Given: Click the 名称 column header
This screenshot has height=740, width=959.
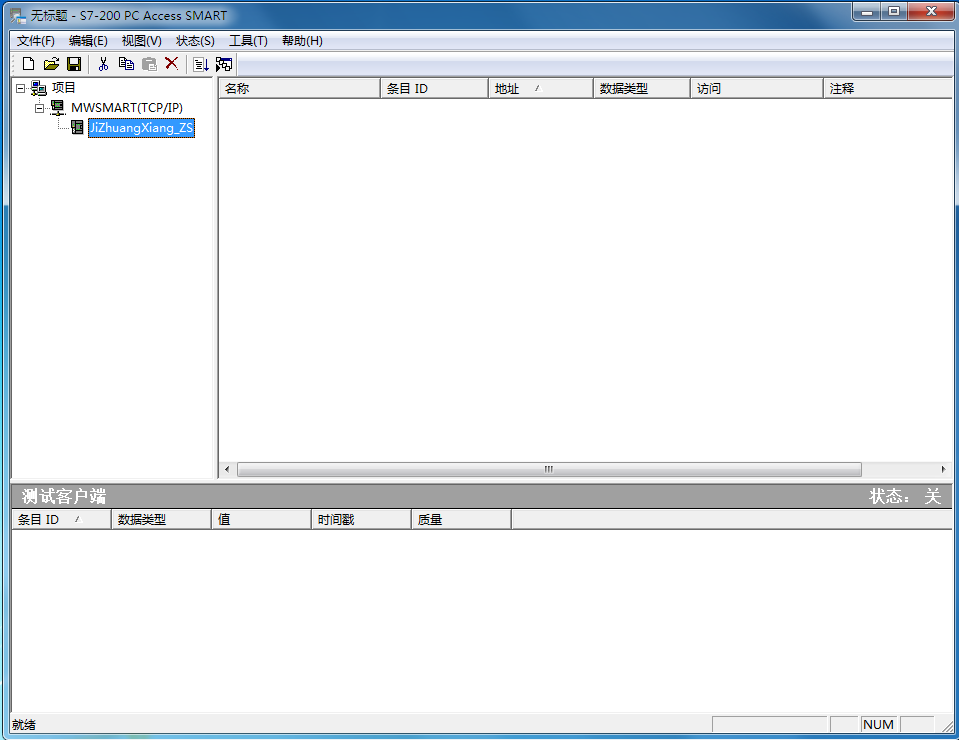Looking at the screenshot, I should (300, 89).
